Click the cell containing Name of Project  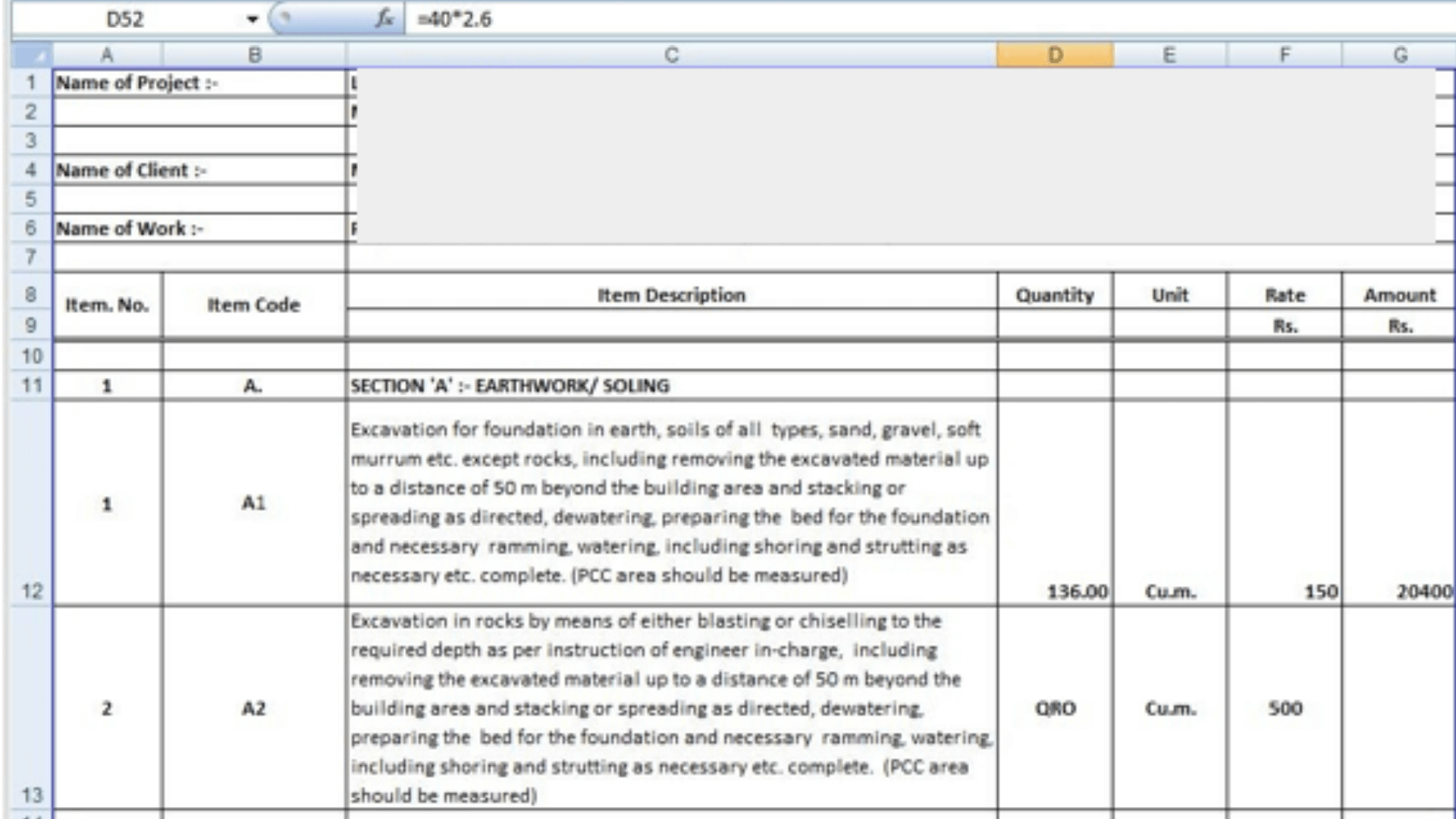pos(136,83)
